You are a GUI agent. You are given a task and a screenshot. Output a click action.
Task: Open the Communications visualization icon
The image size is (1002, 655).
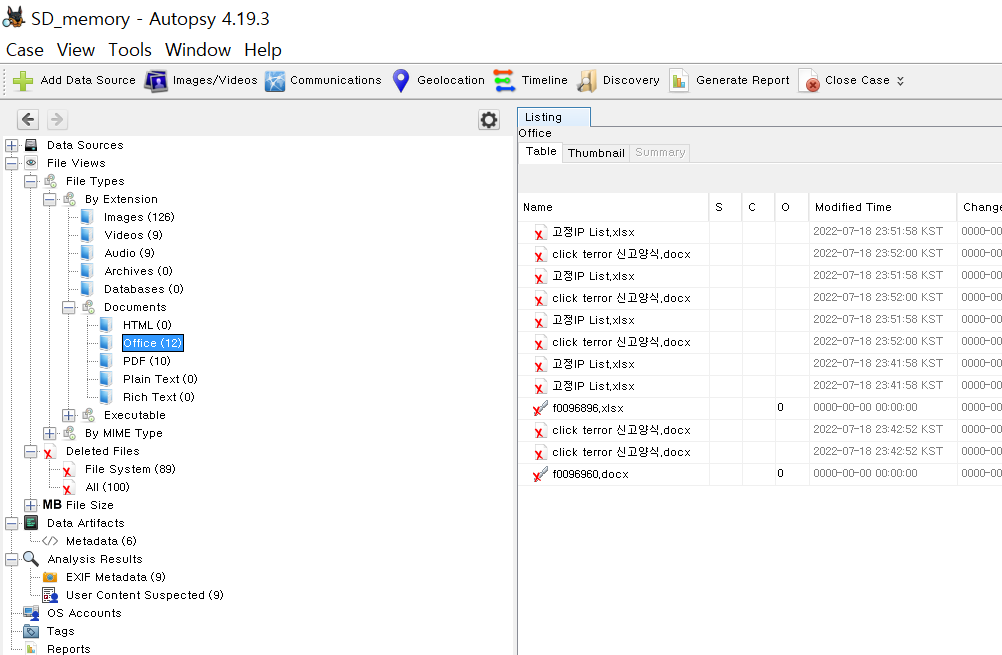coord(275,81)
